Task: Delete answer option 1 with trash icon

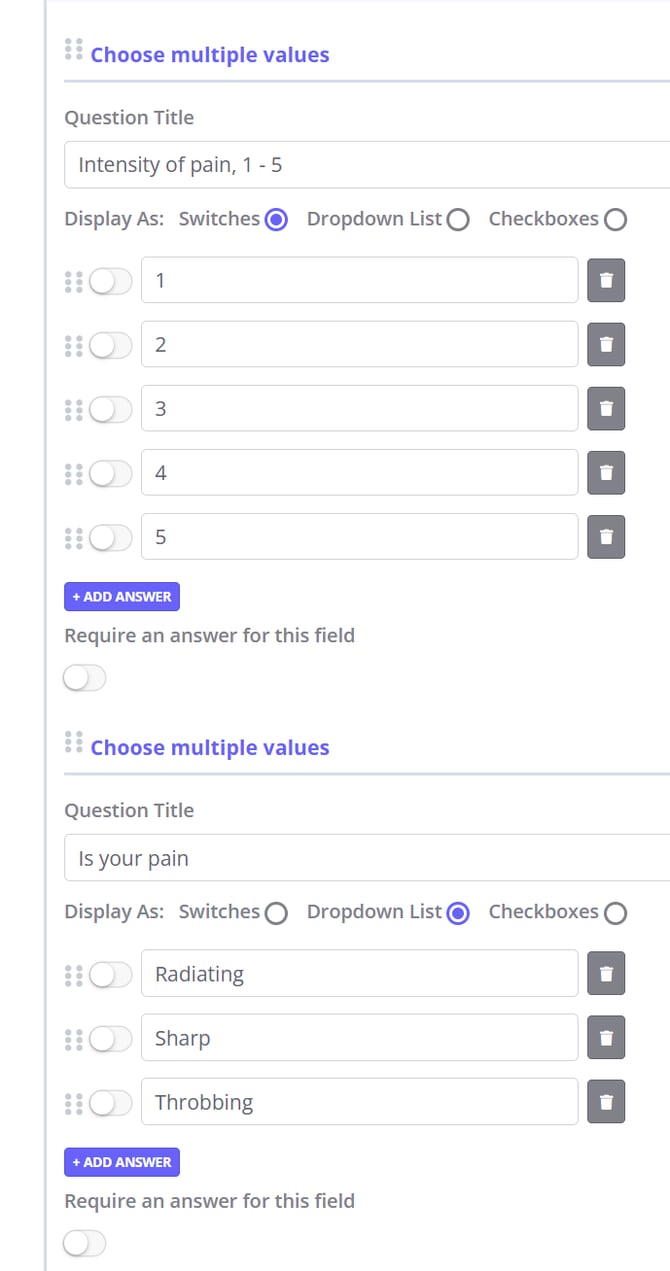Action: point(606,281)
